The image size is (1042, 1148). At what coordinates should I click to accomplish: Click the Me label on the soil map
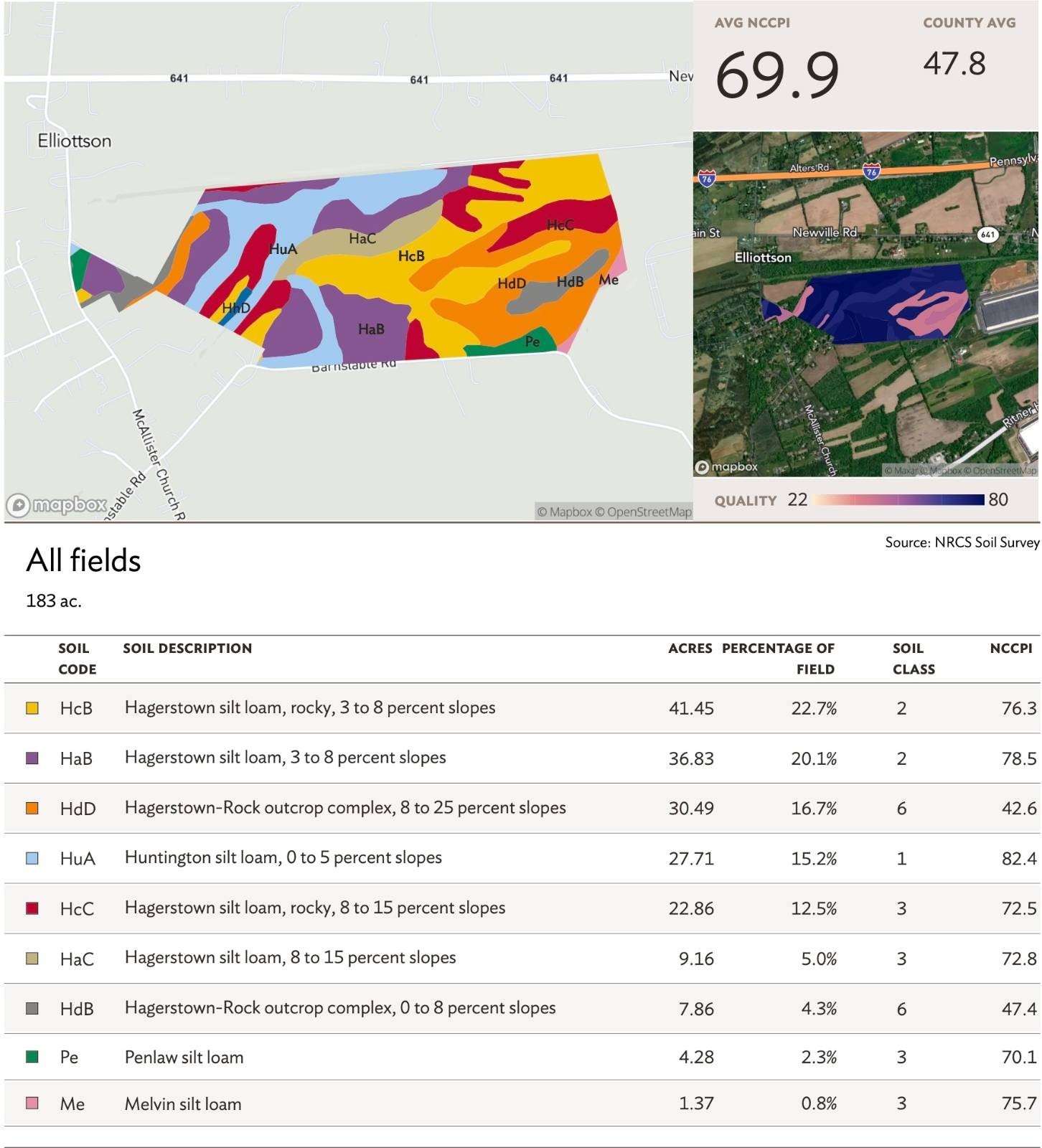pos(609,279)
